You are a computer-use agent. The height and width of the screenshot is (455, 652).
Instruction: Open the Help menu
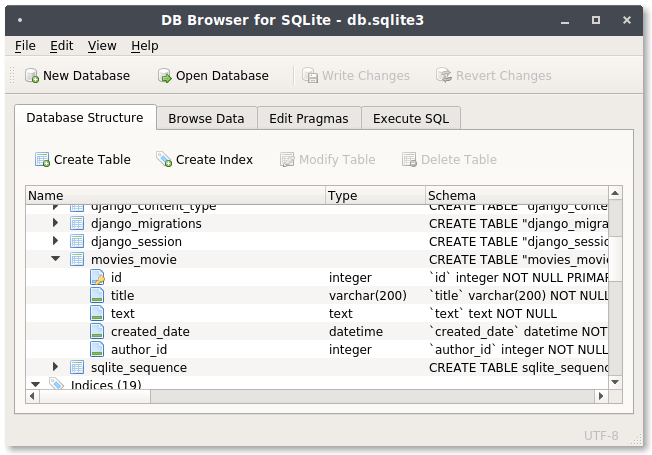click(x=145, y=46)
